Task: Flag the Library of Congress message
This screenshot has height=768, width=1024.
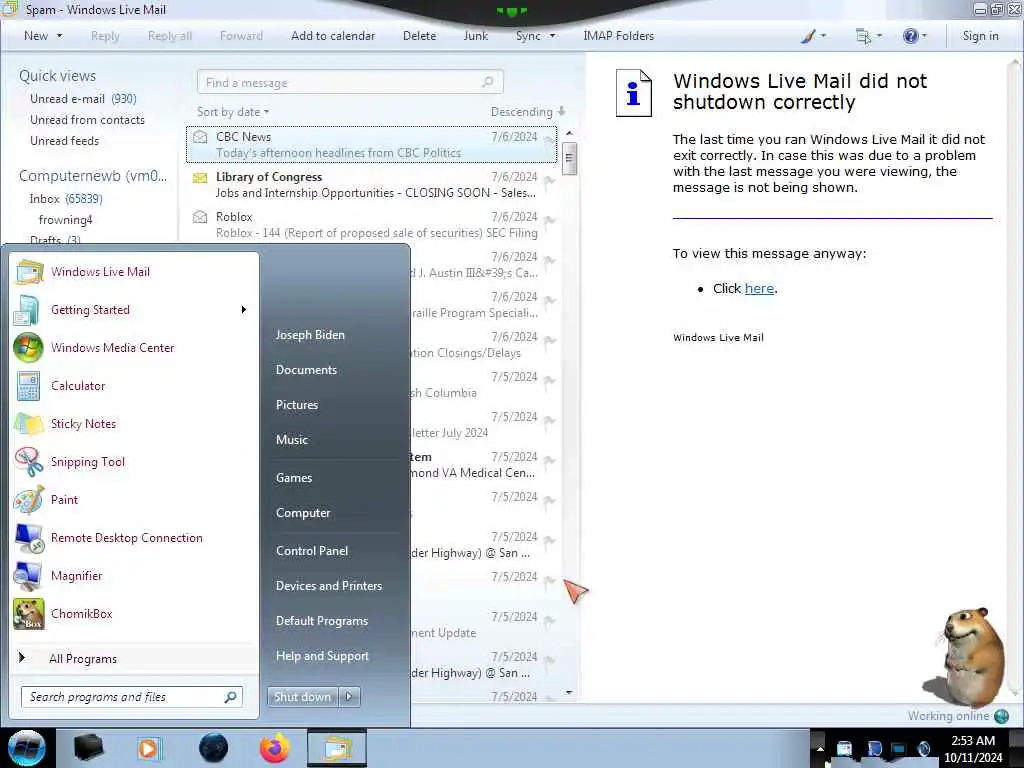Action: pyautogui.click(x=549, y=180)
